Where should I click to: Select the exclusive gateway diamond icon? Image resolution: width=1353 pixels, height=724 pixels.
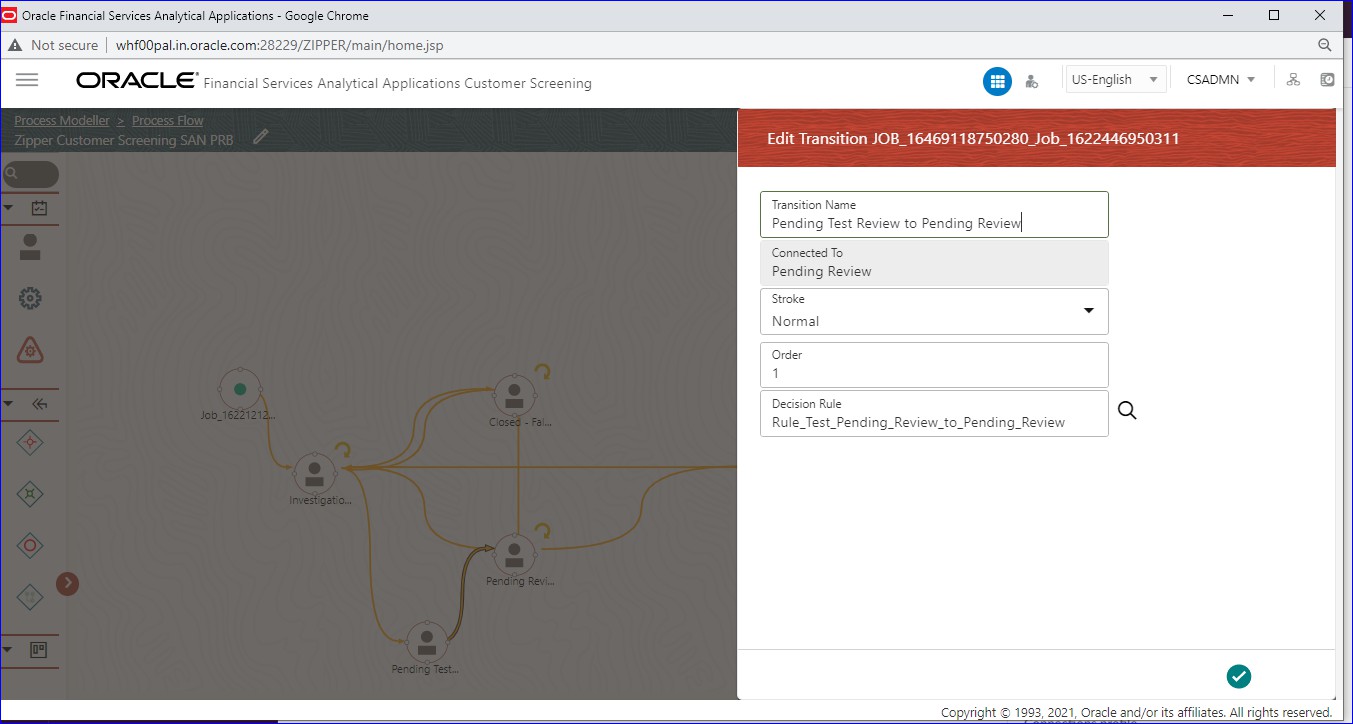[30, 442]
